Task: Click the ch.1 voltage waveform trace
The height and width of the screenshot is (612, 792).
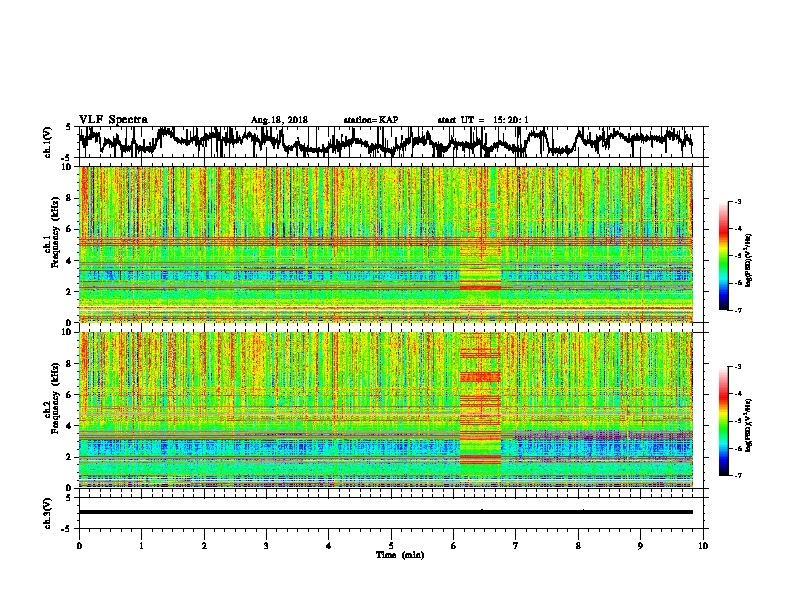Action: [x=385, y=142]
